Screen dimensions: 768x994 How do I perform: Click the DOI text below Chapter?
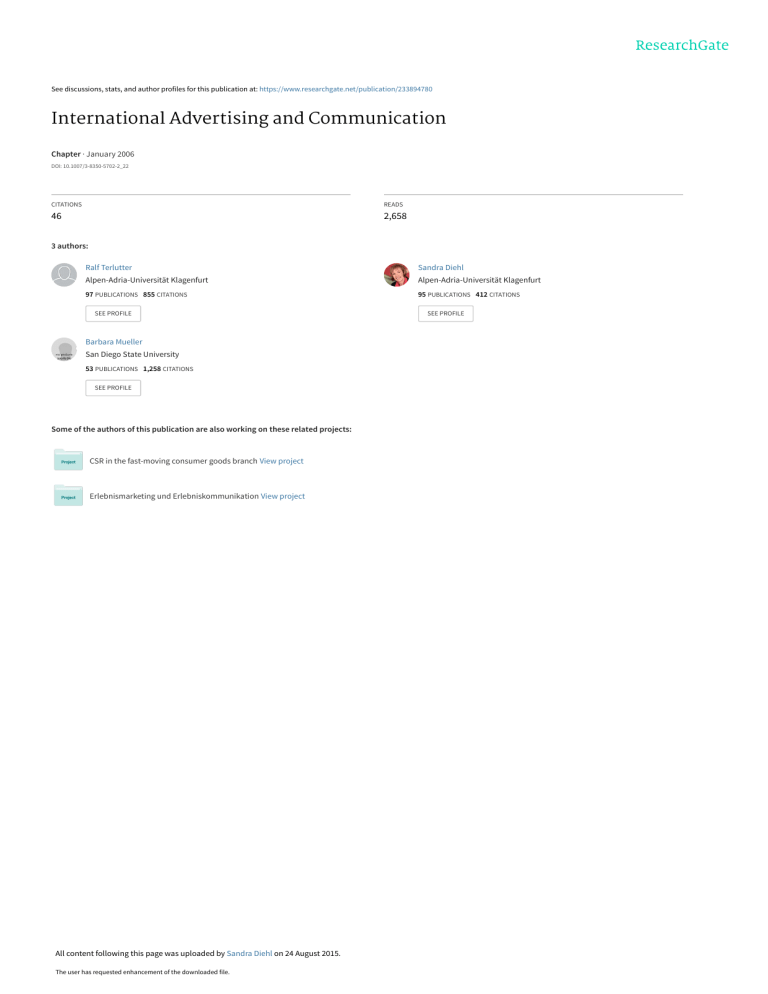pyautogui.click(x=90, y=166)
